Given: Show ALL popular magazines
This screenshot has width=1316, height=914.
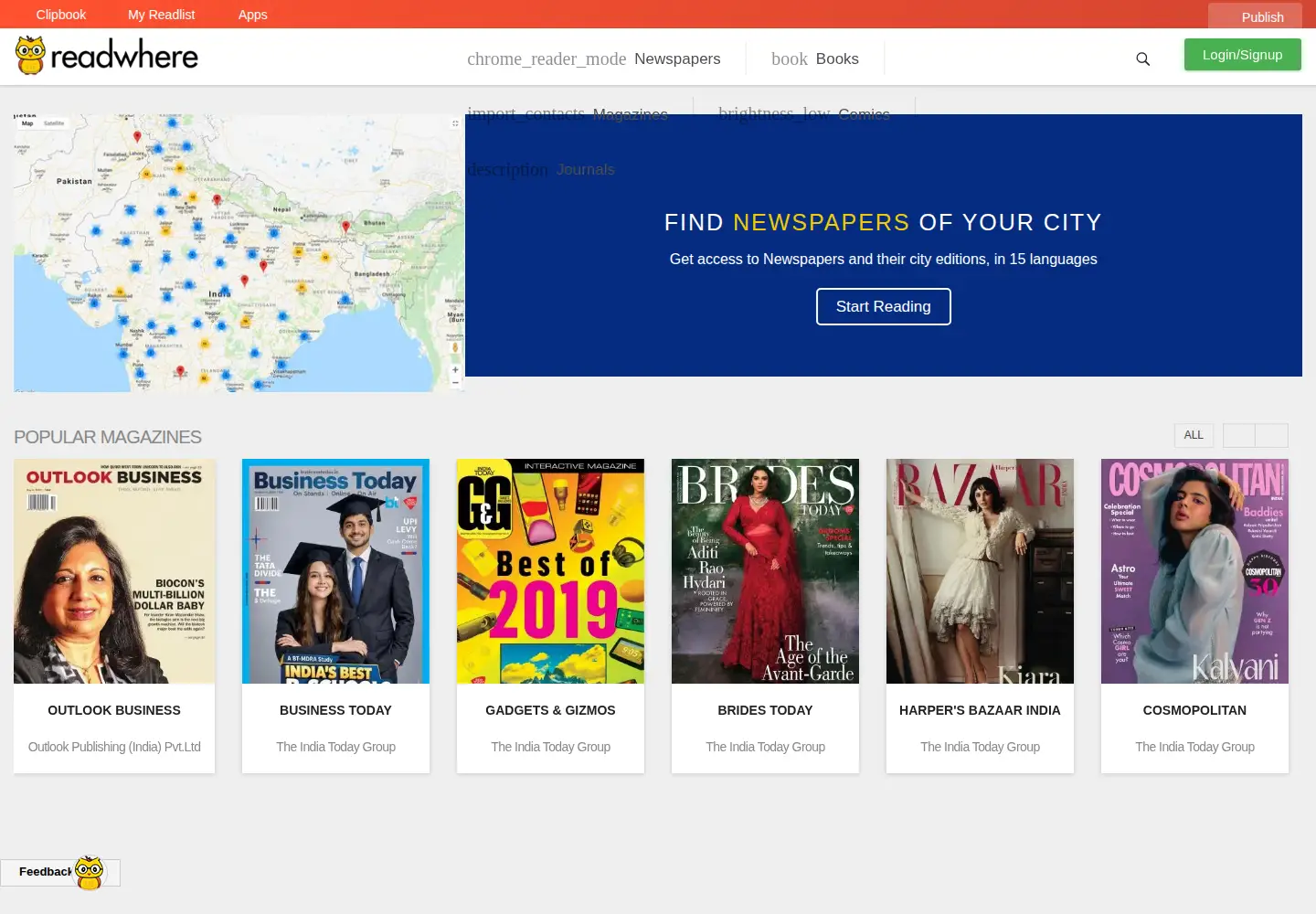Looking at the screenshot, I should [1194, 435].
